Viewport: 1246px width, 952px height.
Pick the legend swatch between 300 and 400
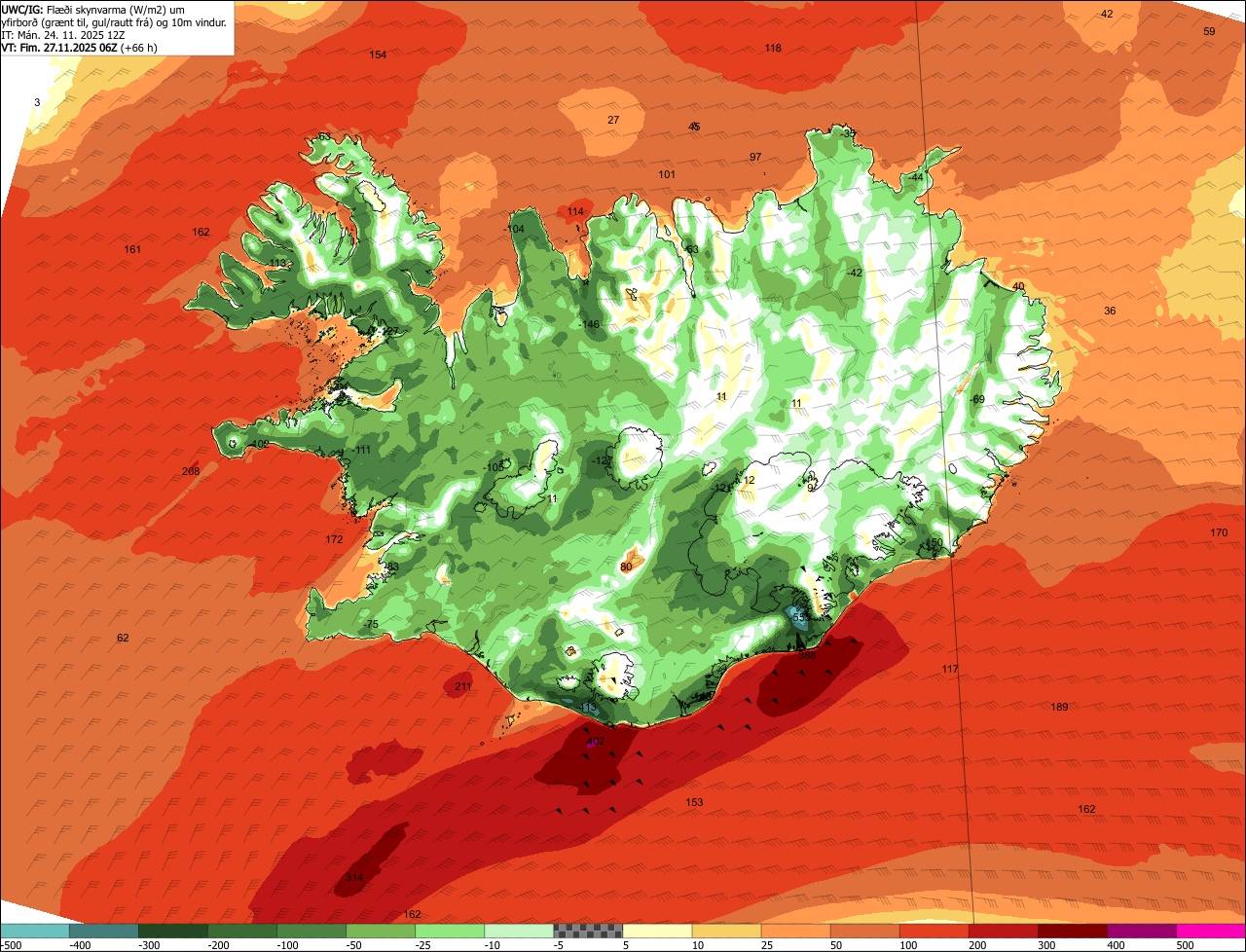pyautogui.click(x=1073, y=931)
